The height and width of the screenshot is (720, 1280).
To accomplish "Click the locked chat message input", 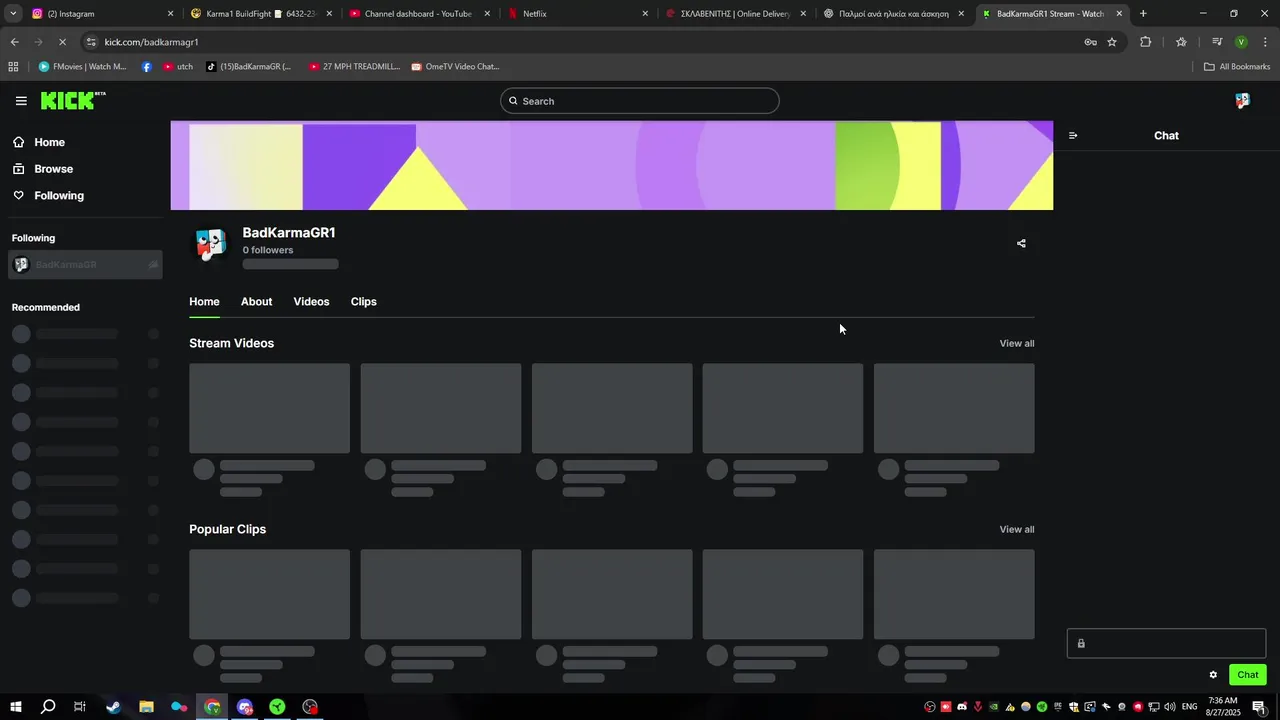I will coord(1166,644).
